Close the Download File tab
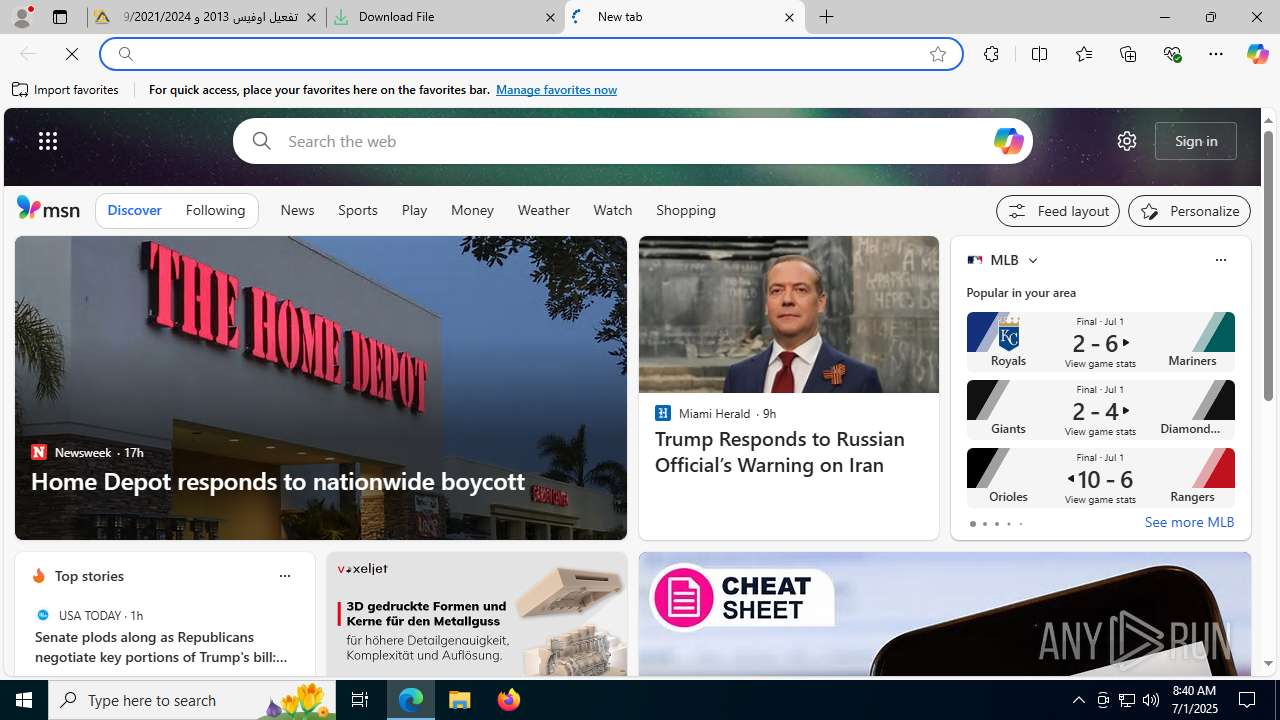Viewport: 1280px width, 720px height. pos(550,17)
